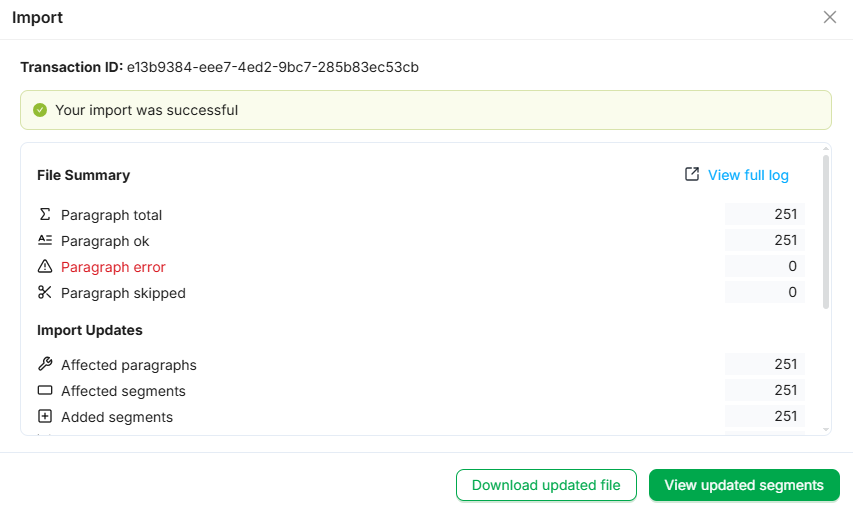
Task: Click the Paragraph skipped count value 0
Action: (792, 292)
